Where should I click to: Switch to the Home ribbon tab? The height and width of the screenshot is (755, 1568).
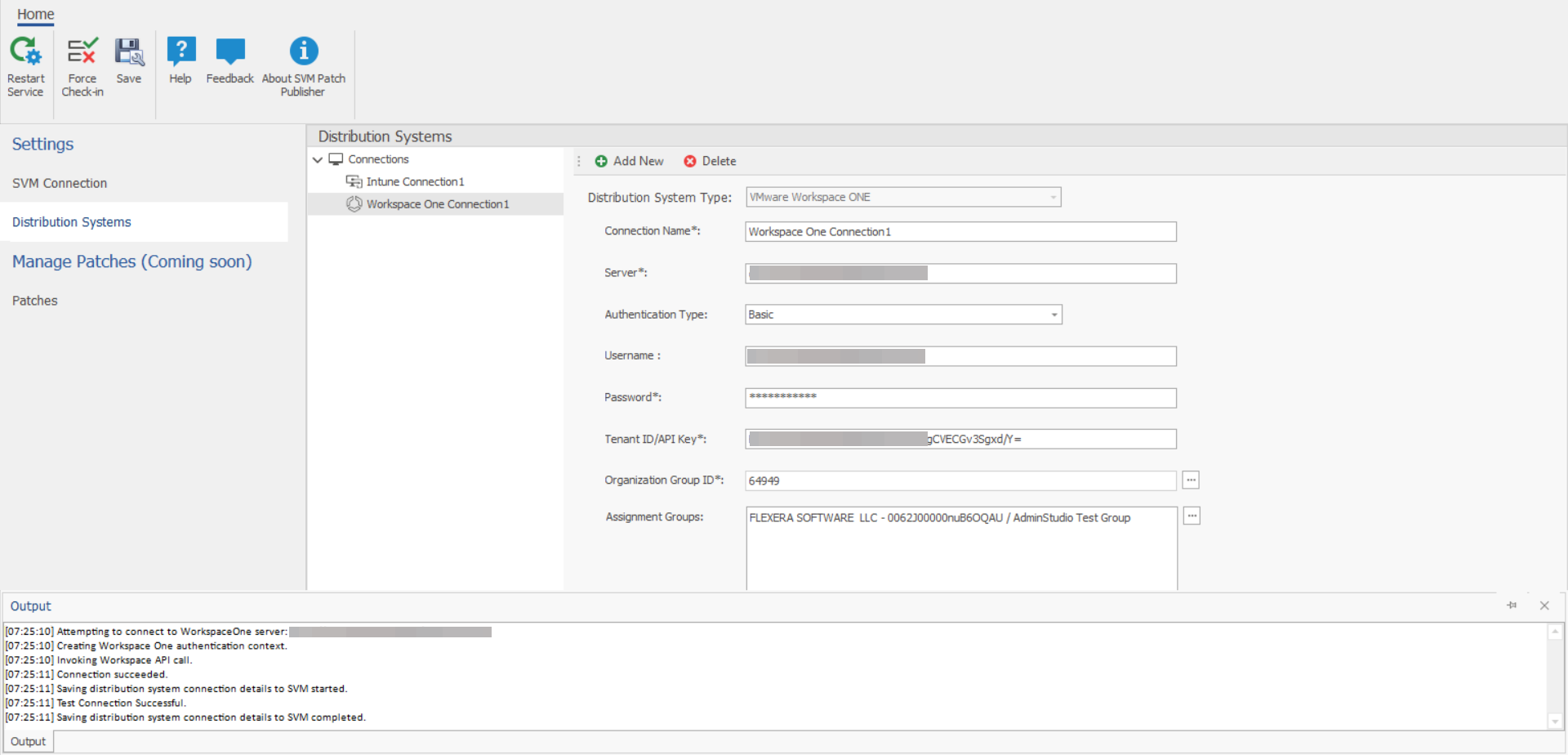[36, 14]
